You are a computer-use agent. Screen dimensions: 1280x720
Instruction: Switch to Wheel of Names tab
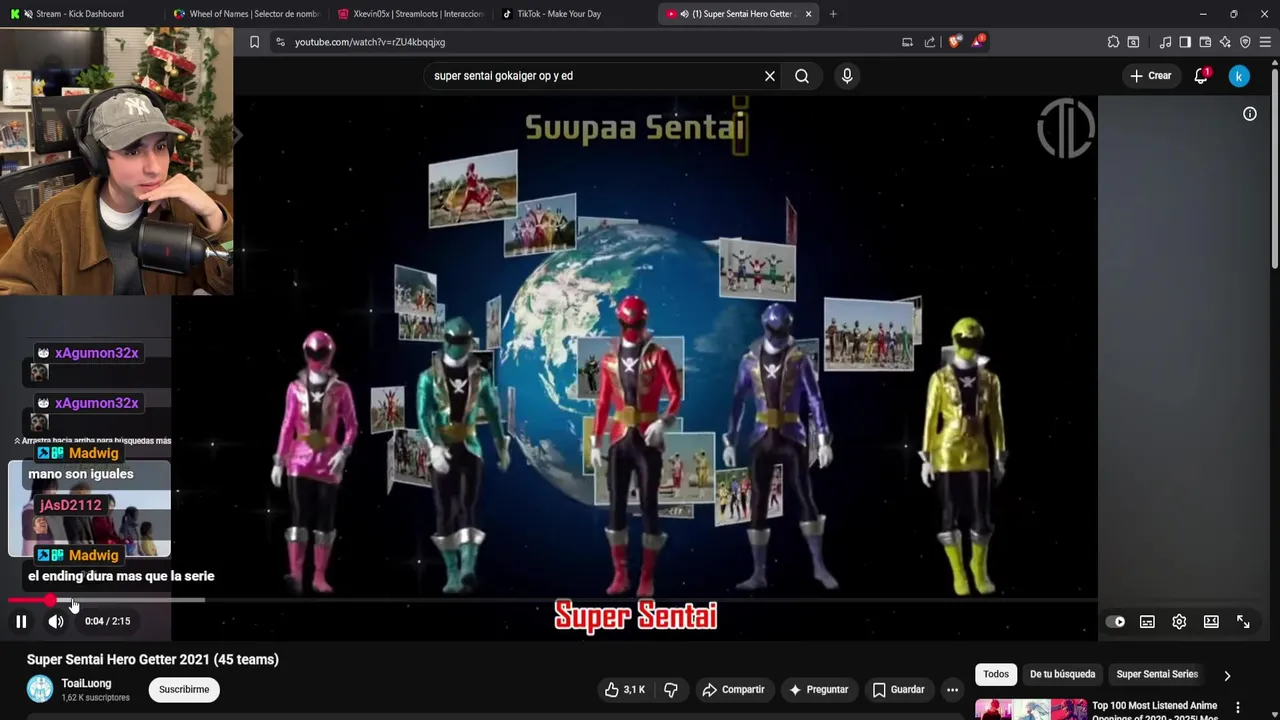[x=245, y=14]
